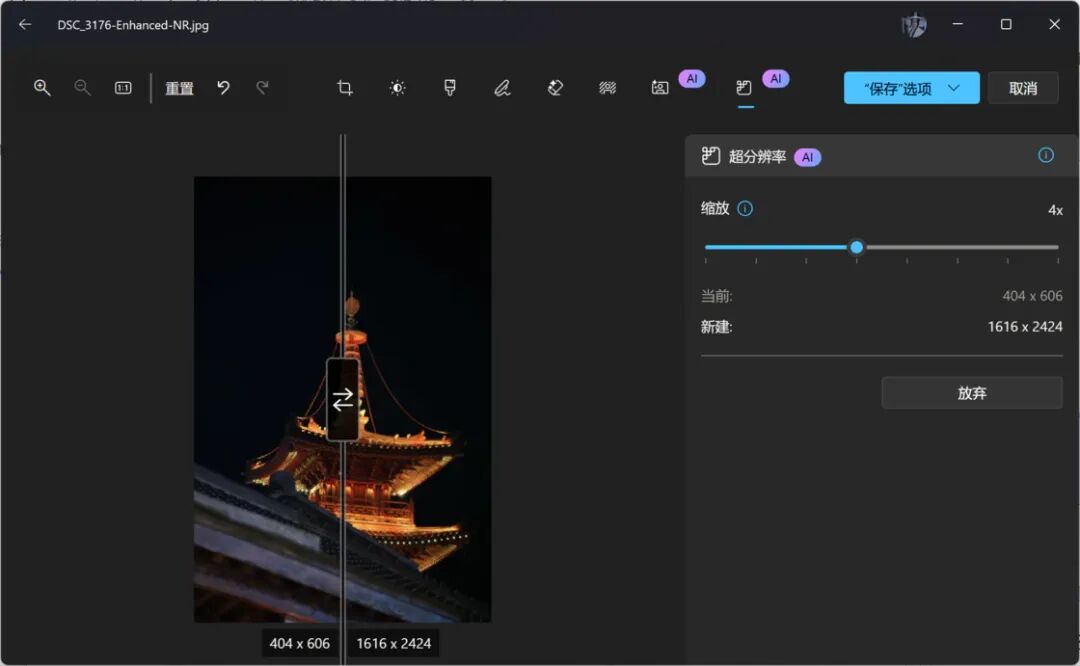Select the erase tool

pyautogui.click(x=555, y=87)
